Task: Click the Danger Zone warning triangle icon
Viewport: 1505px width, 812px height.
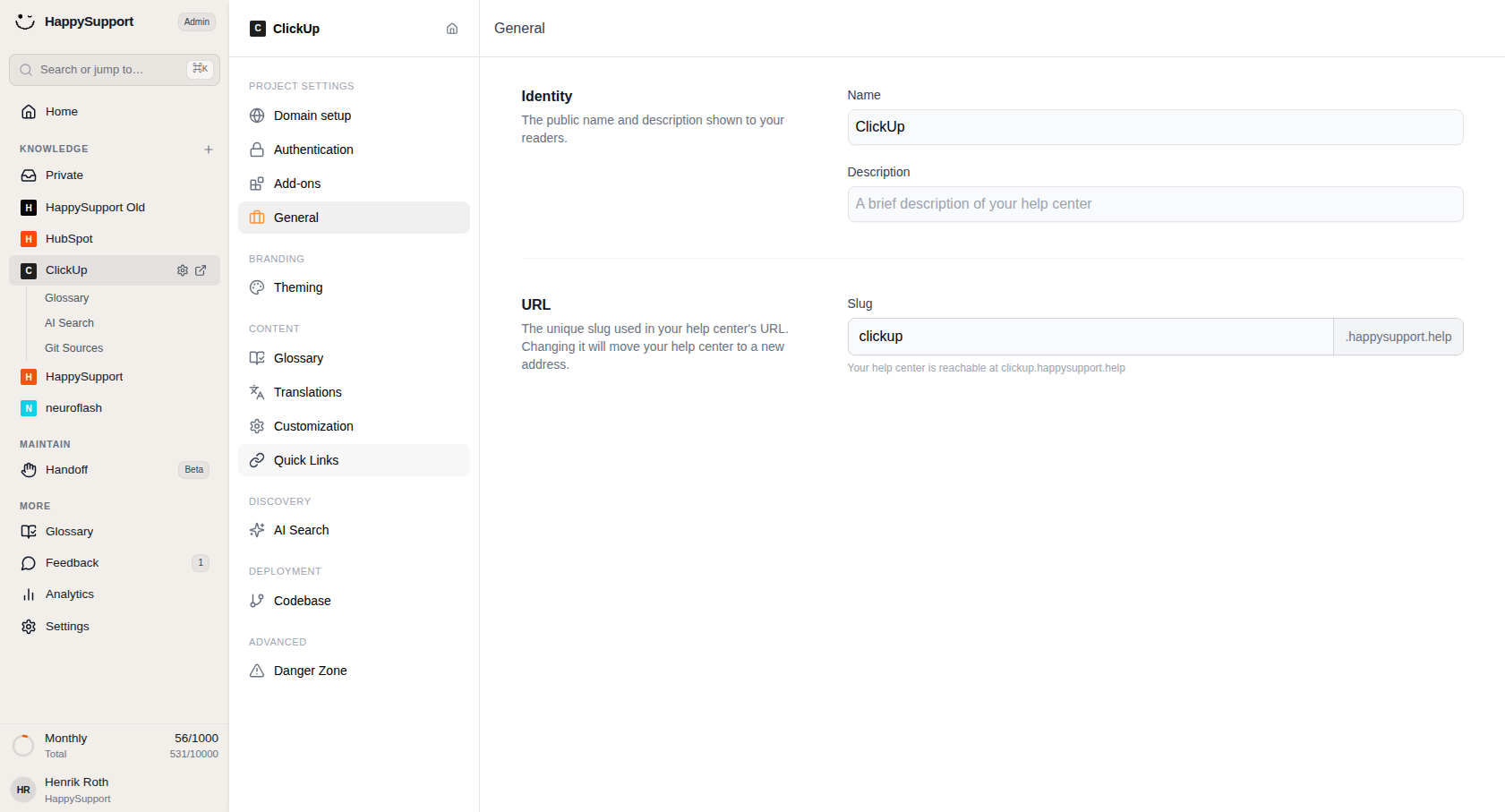Action: pyautogui.click(x=257, y=671)
